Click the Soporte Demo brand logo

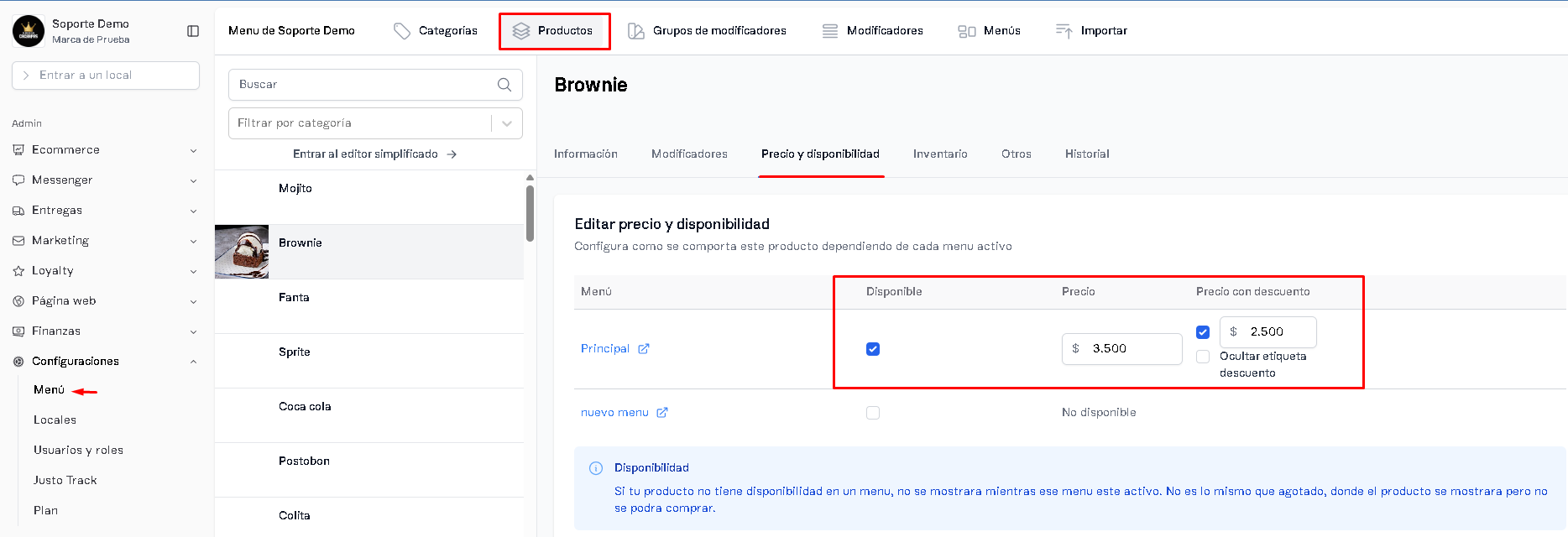tap(29, 31)
